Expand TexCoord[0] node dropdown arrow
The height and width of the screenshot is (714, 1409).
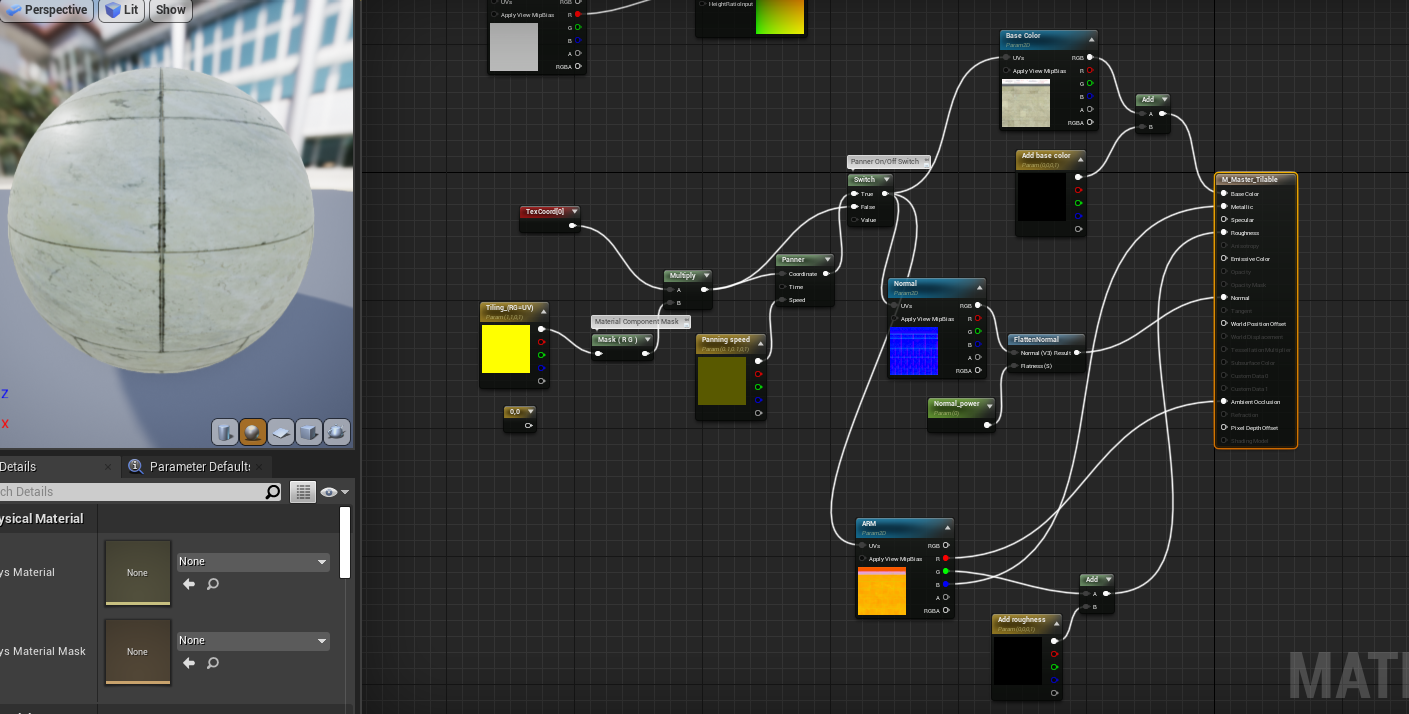[x=573, y=212]
